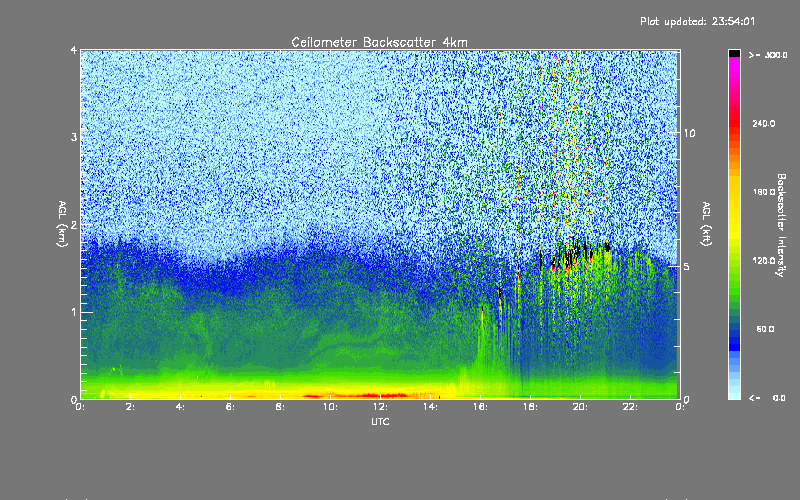This screenshot has width=800, height=500.
Task: Click the 'Backscatter Intensity' colorbar label
Action: (x=781, y=225)
